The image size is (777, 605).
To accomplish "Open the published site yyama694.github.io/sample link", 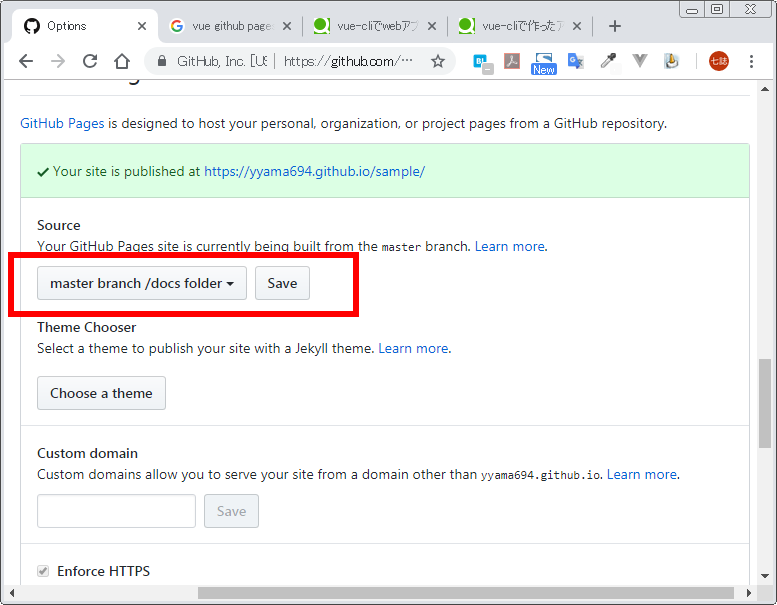I will [315, 171].
